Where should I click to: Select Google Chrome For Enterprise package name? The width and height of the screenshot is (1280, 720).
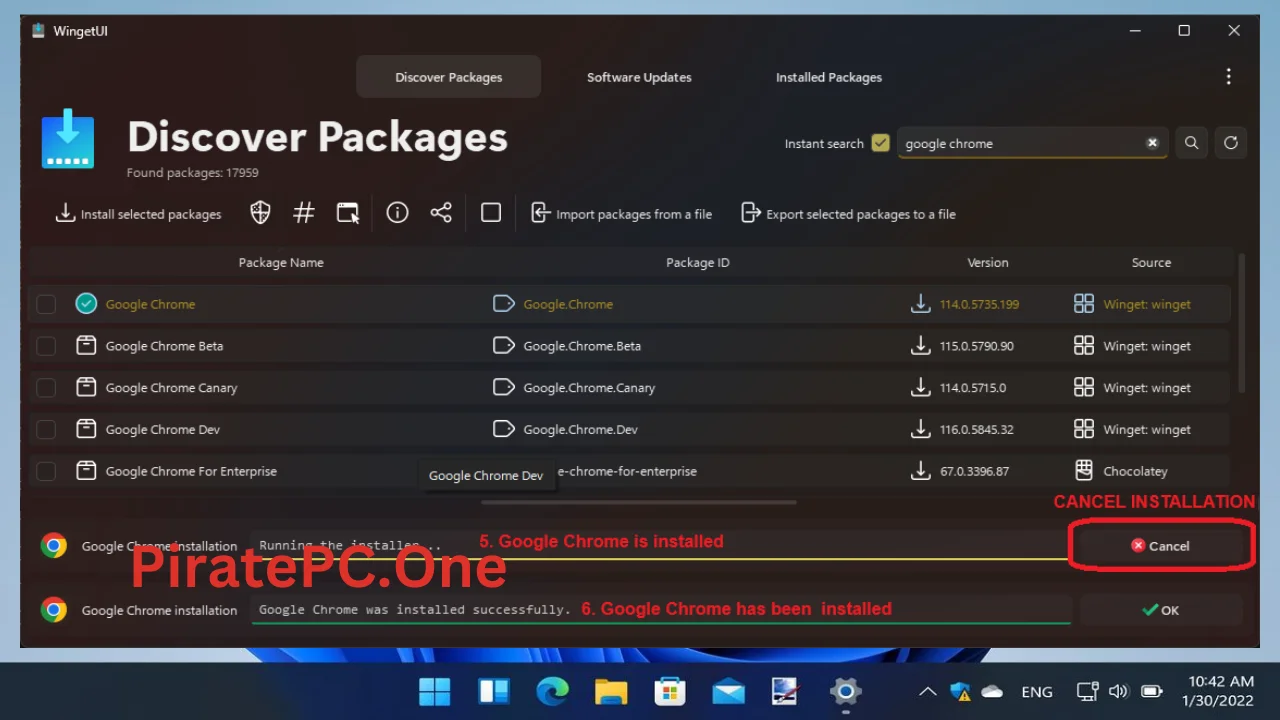pyautogui.click(x=191, y=471)
